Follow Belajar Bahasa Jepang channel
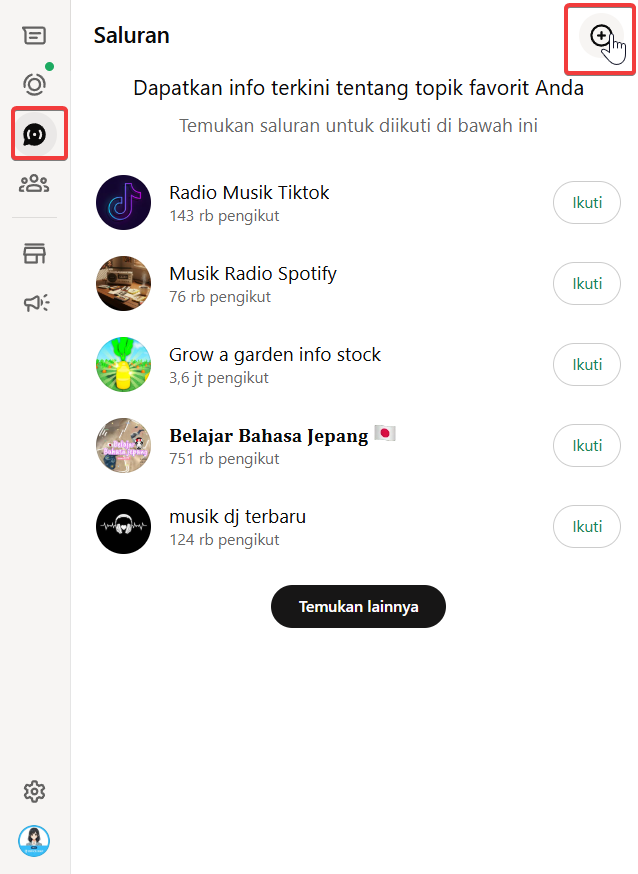The height and width of the screenshot is (874, 638). pyautogui.click(x=587, y=446)
